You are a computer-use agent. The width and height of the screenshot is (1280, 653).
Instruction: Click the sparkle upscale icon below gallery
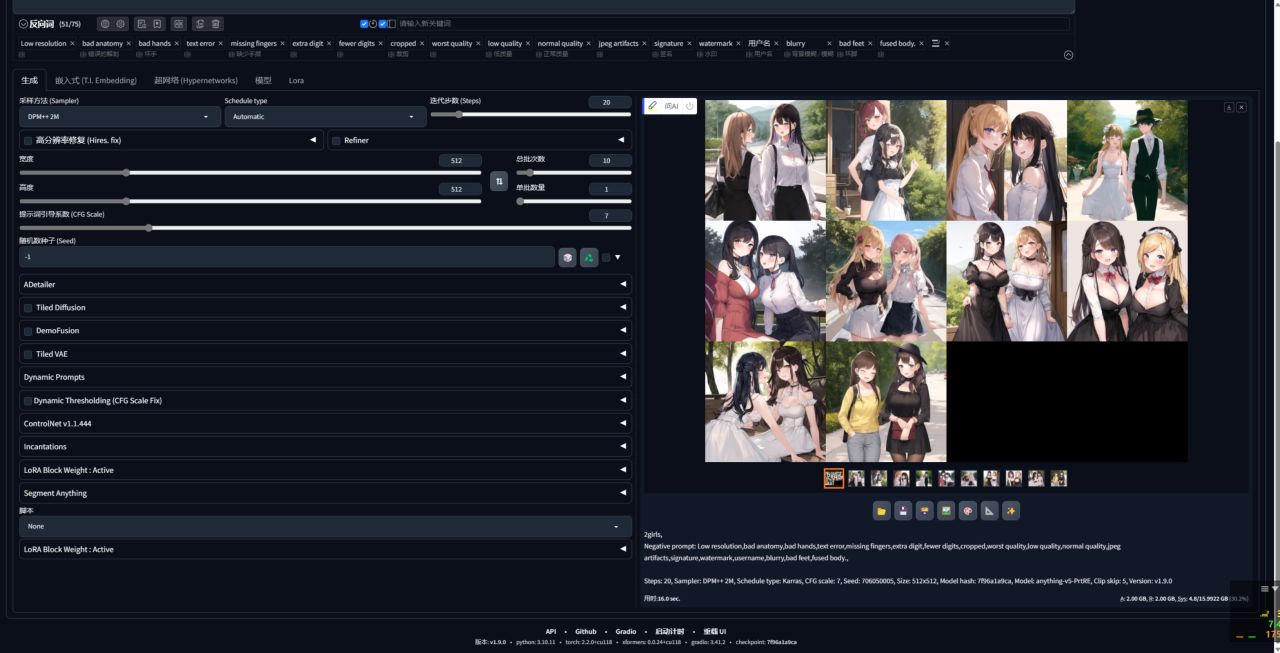pos(1011,511)
